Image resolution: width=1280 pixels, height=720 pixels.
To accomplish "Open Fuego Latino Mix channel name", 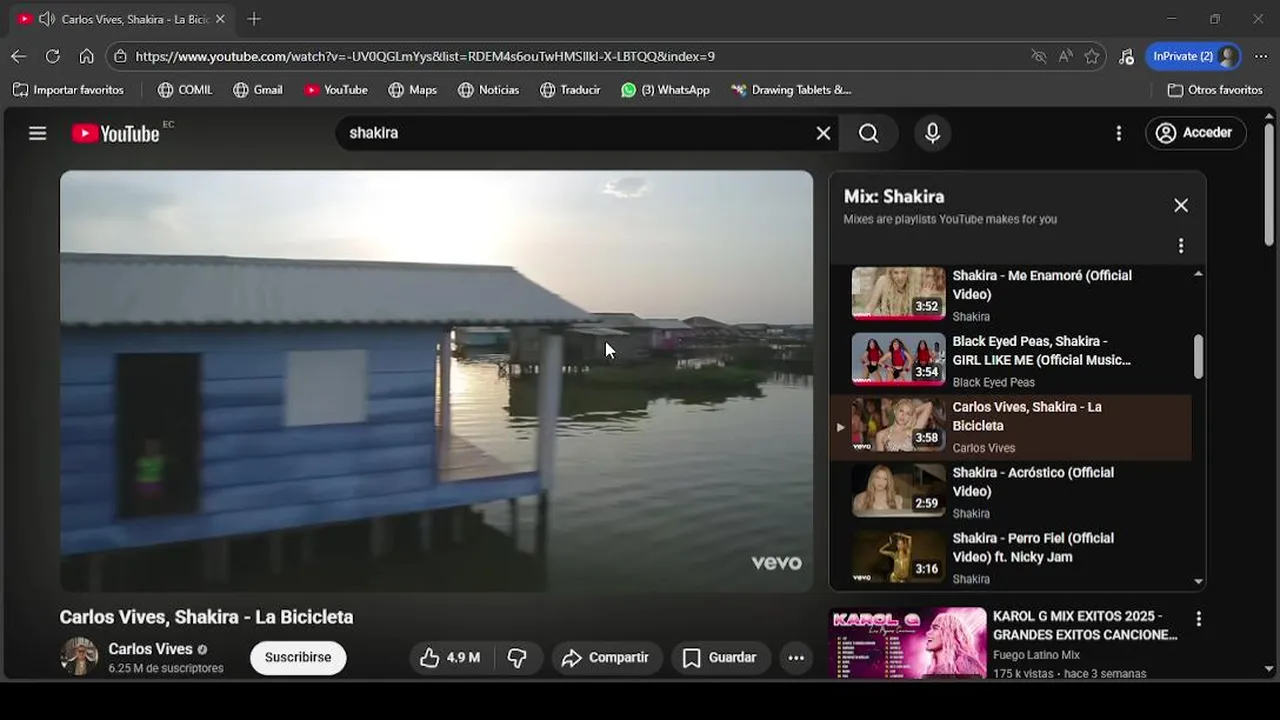I will (x=1036, y=655).
